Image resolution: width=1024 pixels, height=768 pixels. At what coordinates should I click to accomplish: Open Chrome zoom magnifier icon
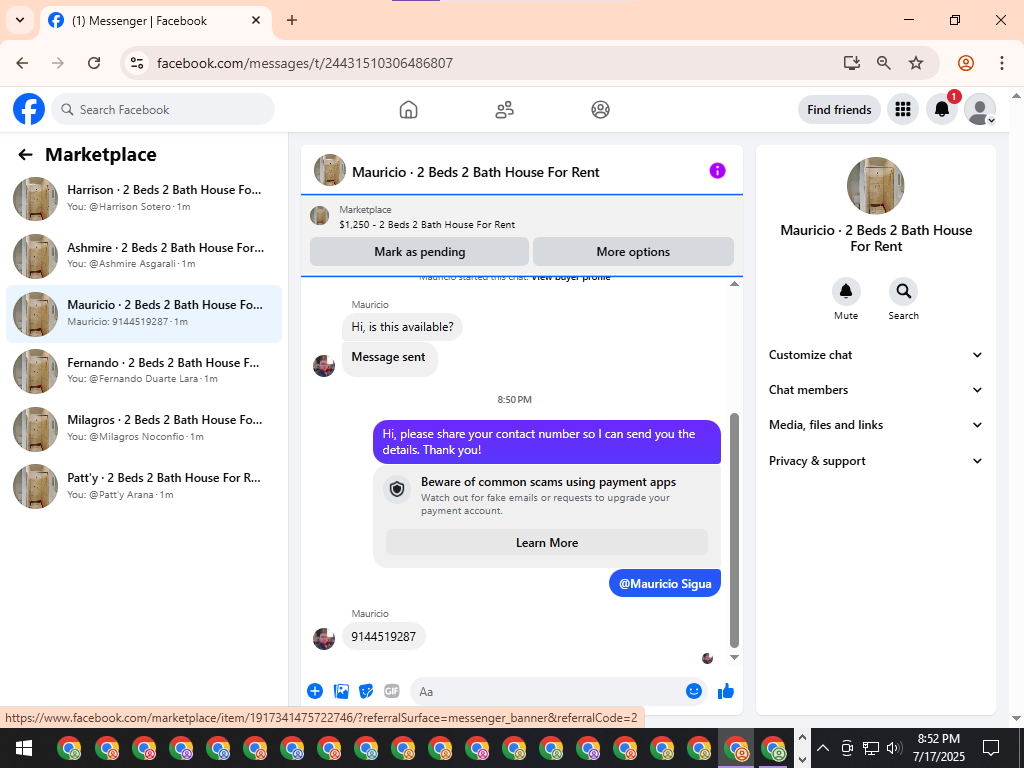884,63
